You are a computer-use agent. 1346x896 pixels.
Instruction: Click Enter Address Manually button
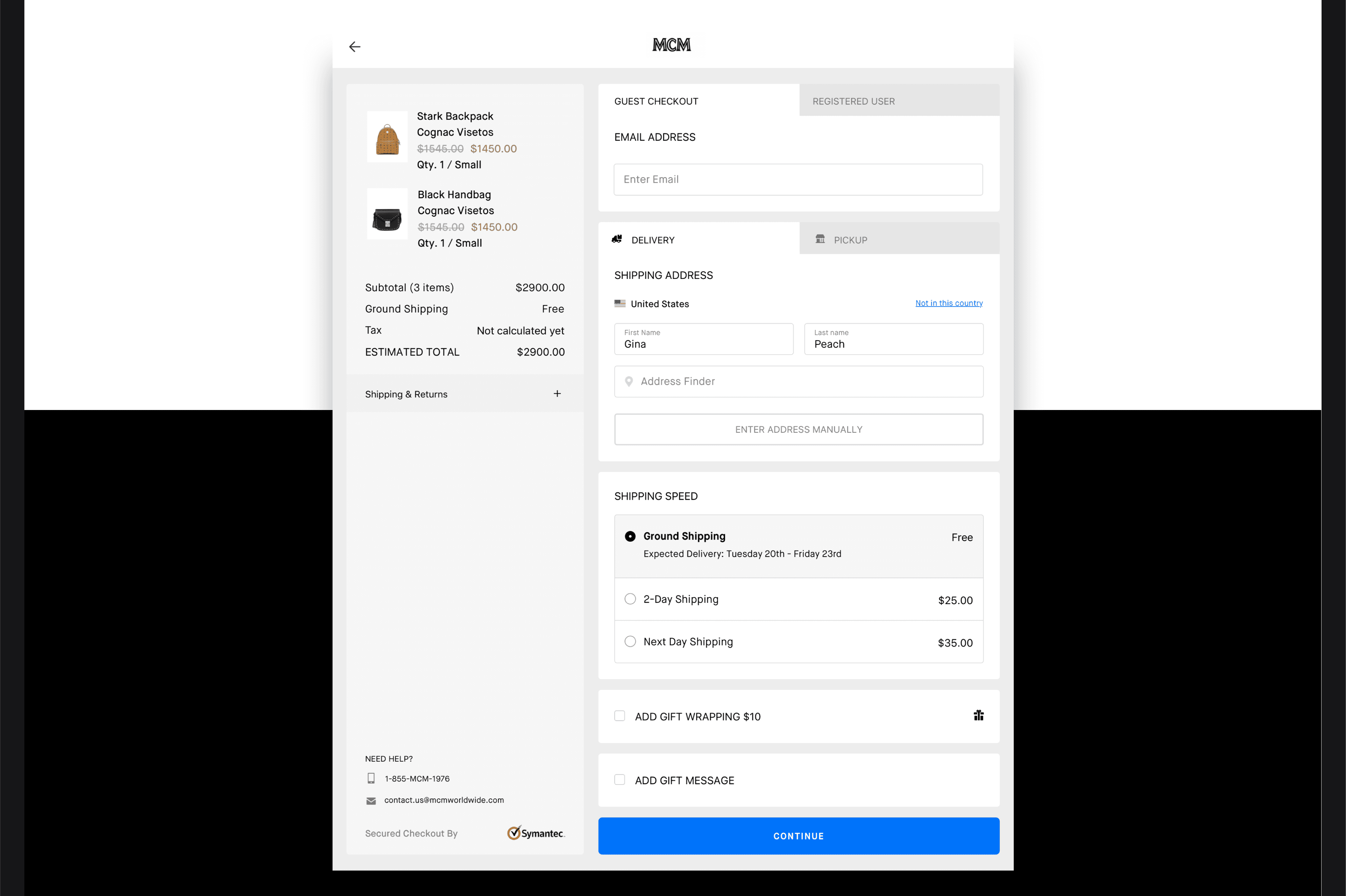(798, 429)
